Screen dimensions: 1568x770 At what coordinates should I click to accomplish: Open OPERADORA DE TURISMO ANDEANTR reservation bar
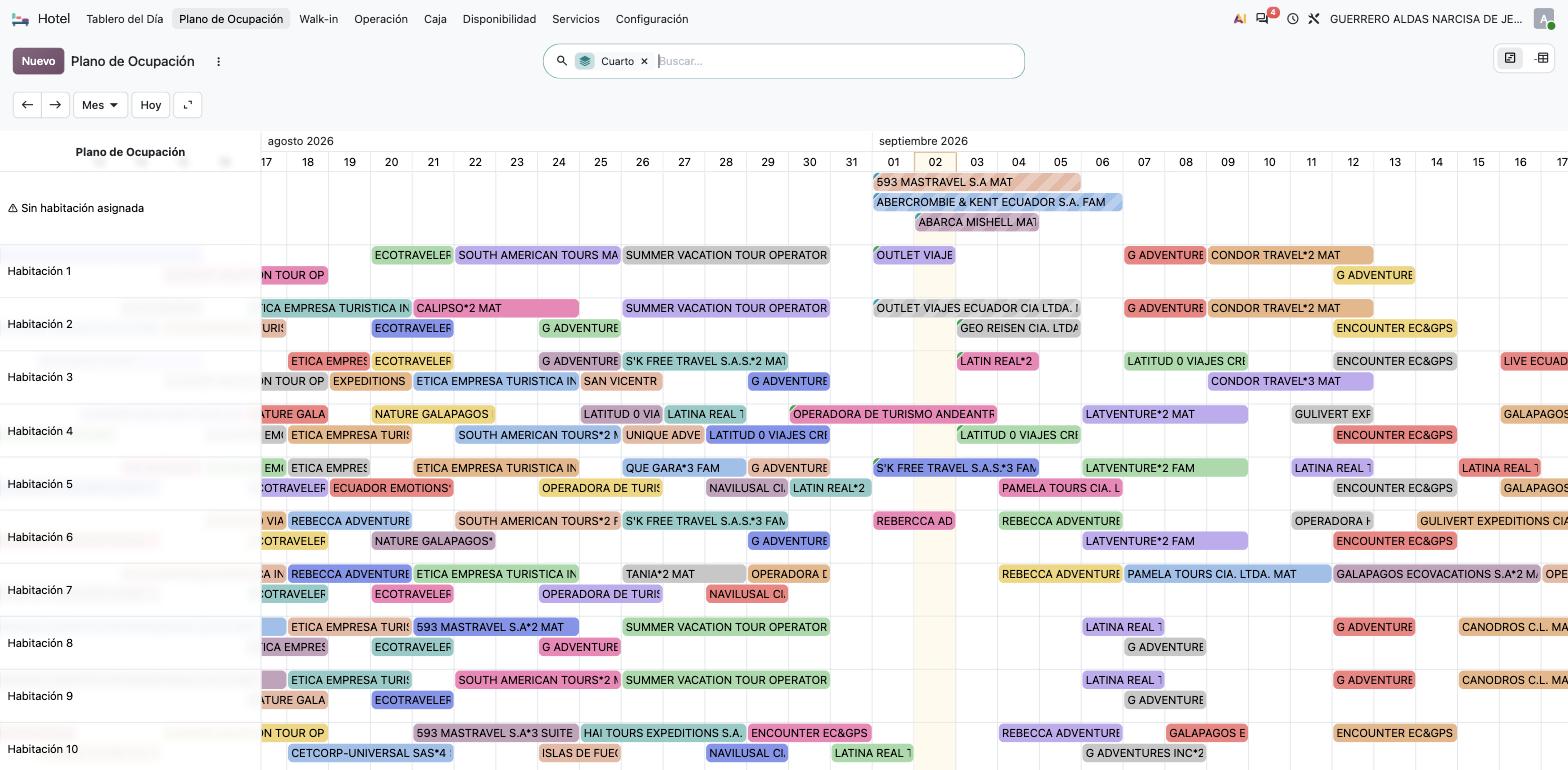click(x=893, y=414)
